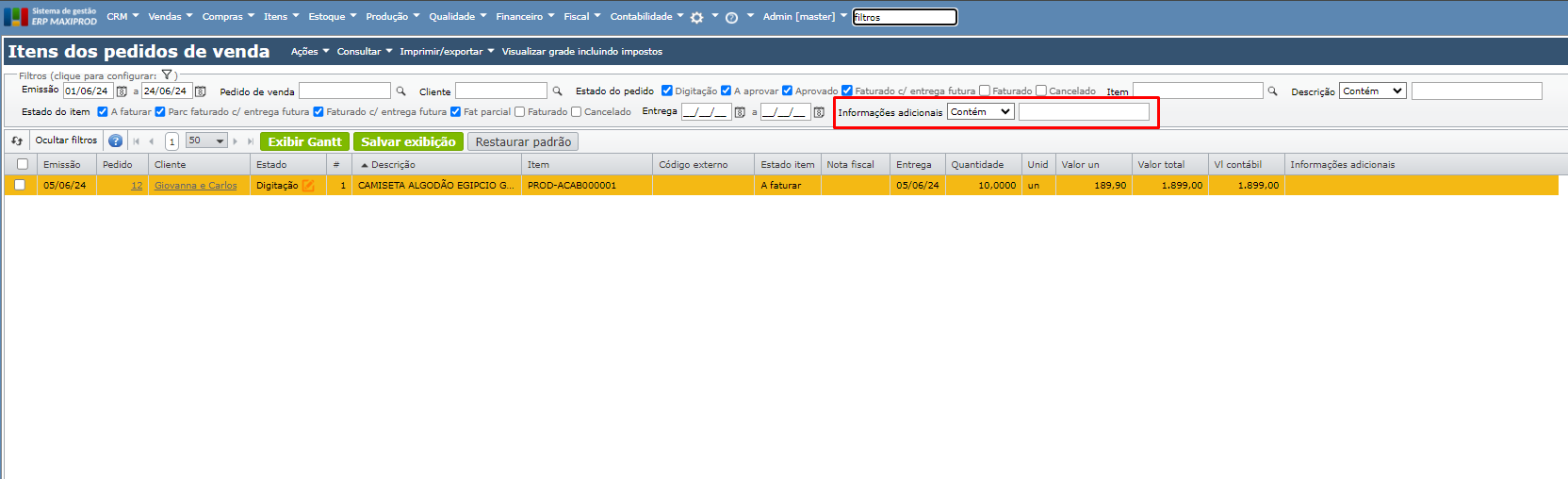
Task: Open the Compras menu
Action: 228,17
